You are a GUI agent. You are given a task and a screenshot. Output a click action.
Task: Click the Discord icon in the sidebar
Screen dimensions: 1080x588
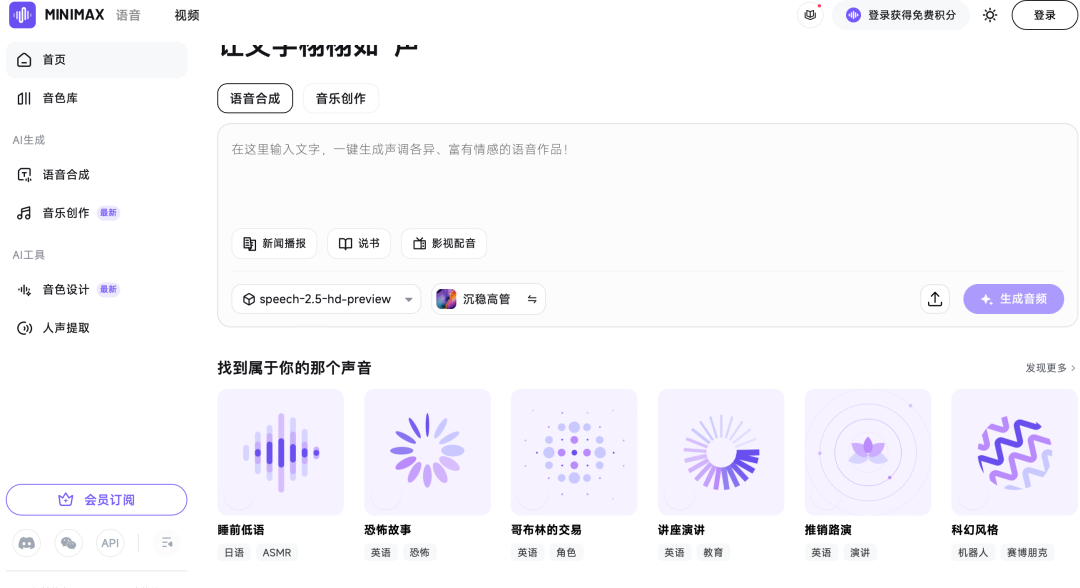point(27,543)
